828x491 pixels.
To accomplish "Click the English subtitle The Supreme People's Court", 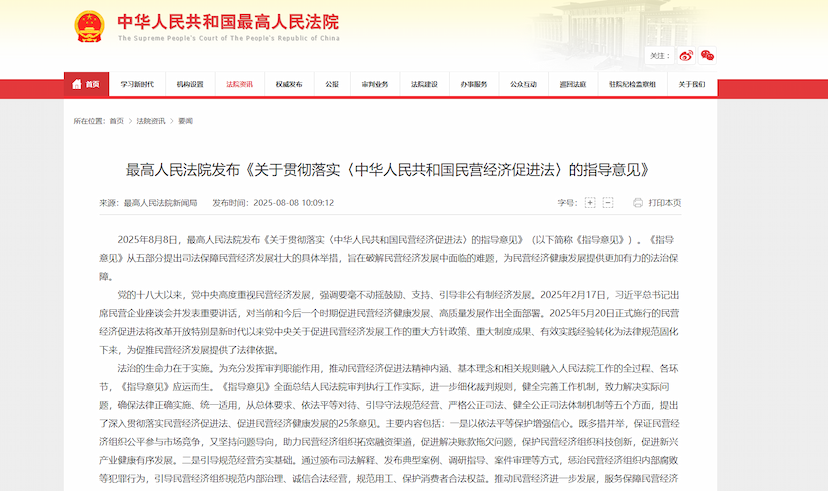I will pyautogui.click(x=229, y=38).
